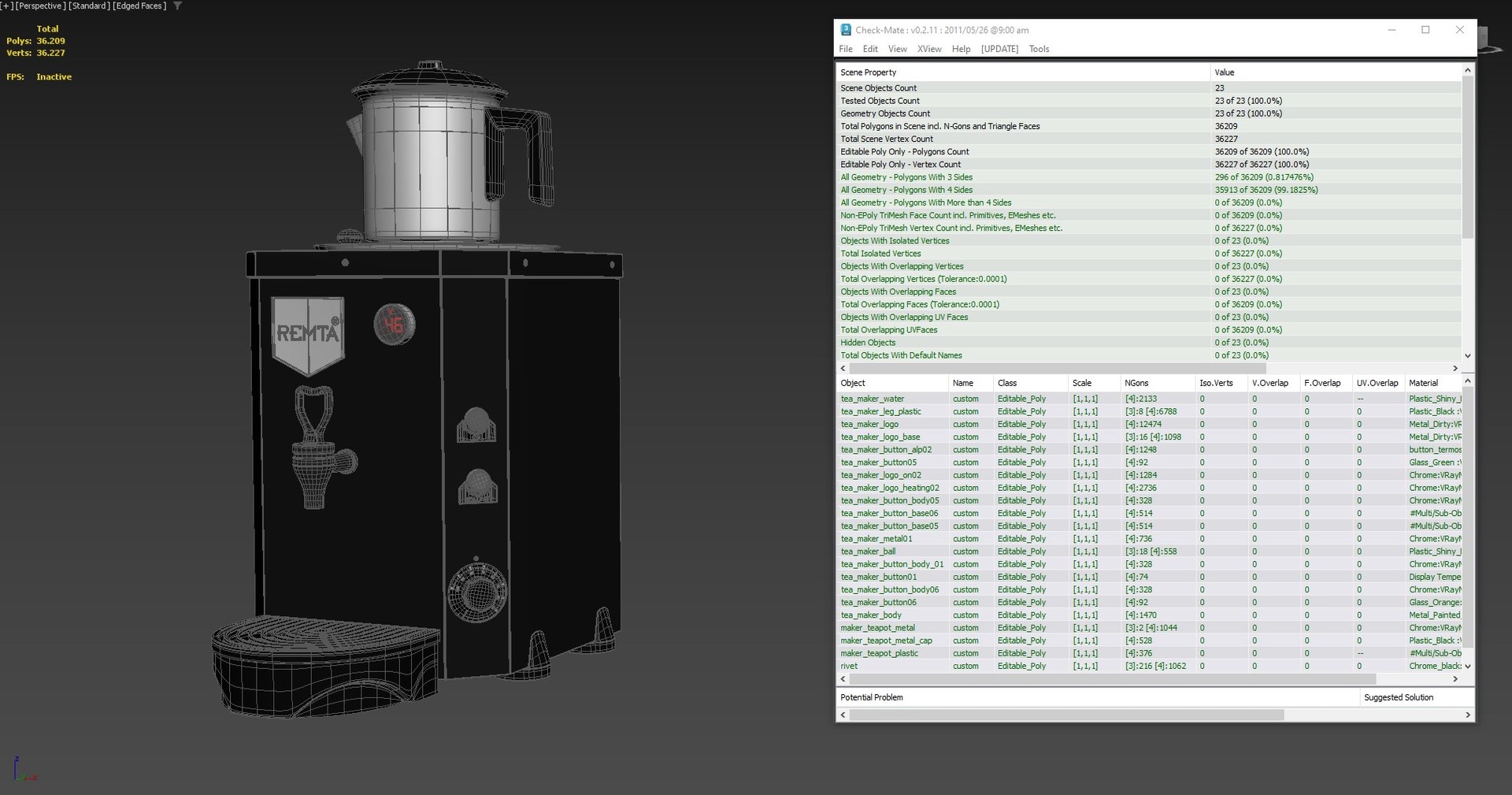The image size is (1512, 795).
Task: Select the tea_maker_leg_plastic object row
Action: click(x=1149, y=411)
